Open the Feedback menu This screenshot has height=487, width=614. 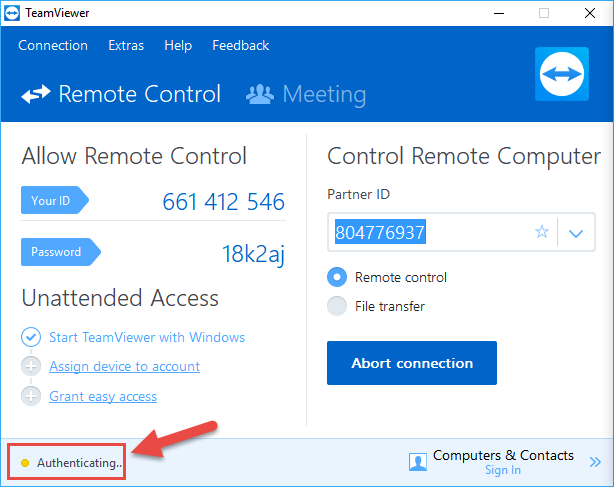240,45
